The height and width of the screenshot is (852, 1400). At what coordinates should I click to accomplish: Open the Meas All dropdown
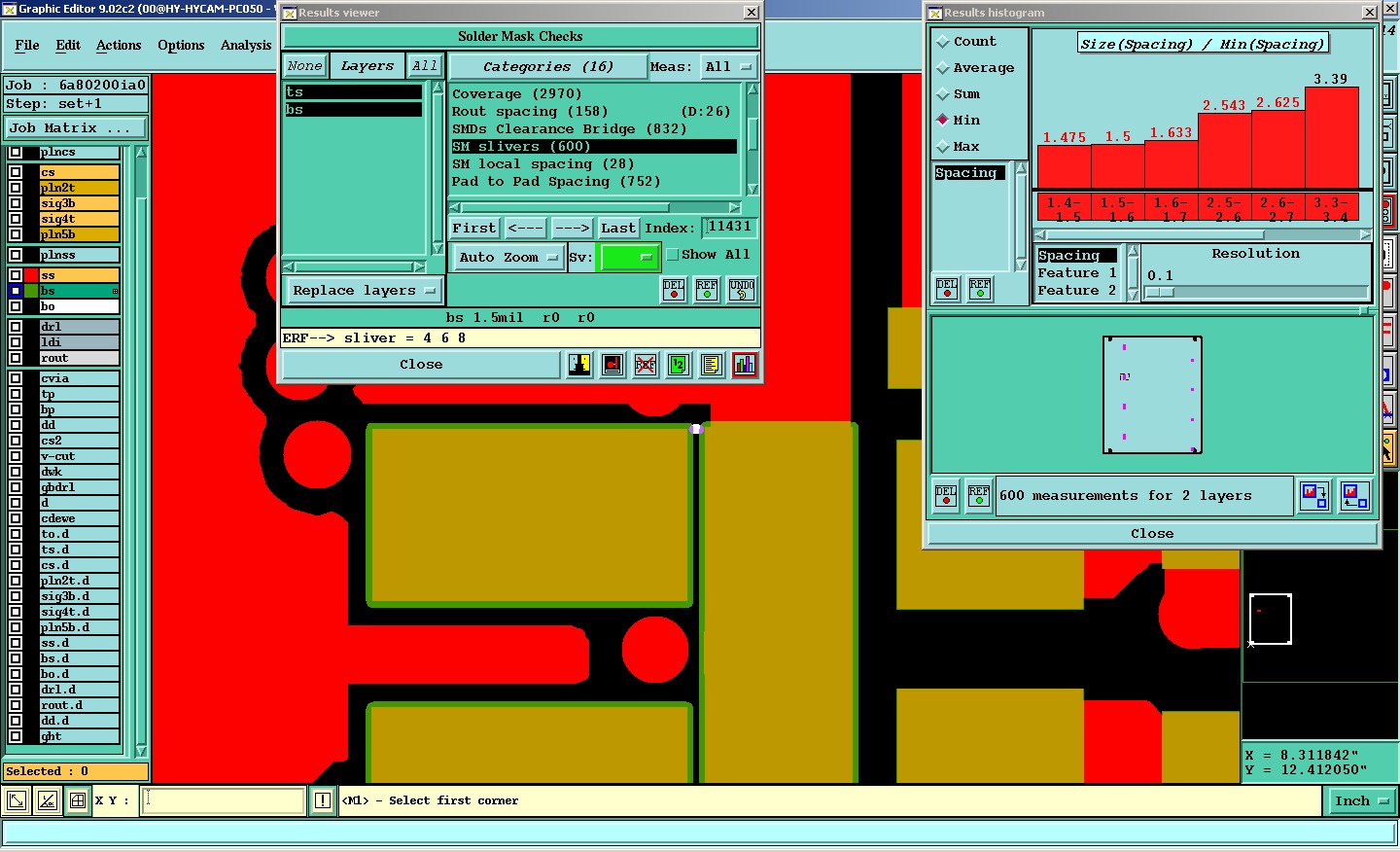pyautogui.click(x=729, y=66)
